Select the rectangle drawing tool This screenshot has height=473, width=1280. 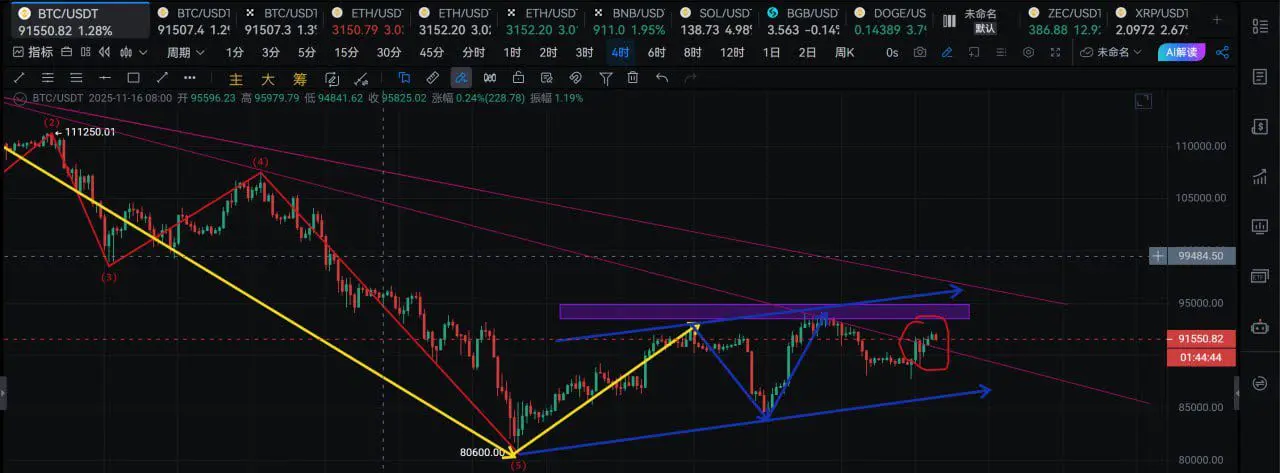(x=133, y=77)
